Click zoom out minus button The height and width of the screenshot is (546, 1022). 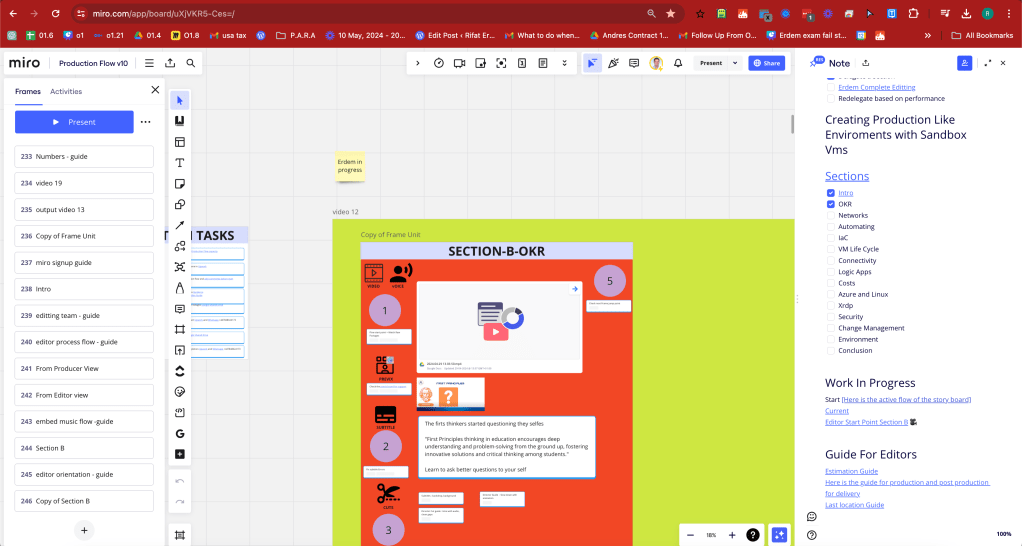690,535
